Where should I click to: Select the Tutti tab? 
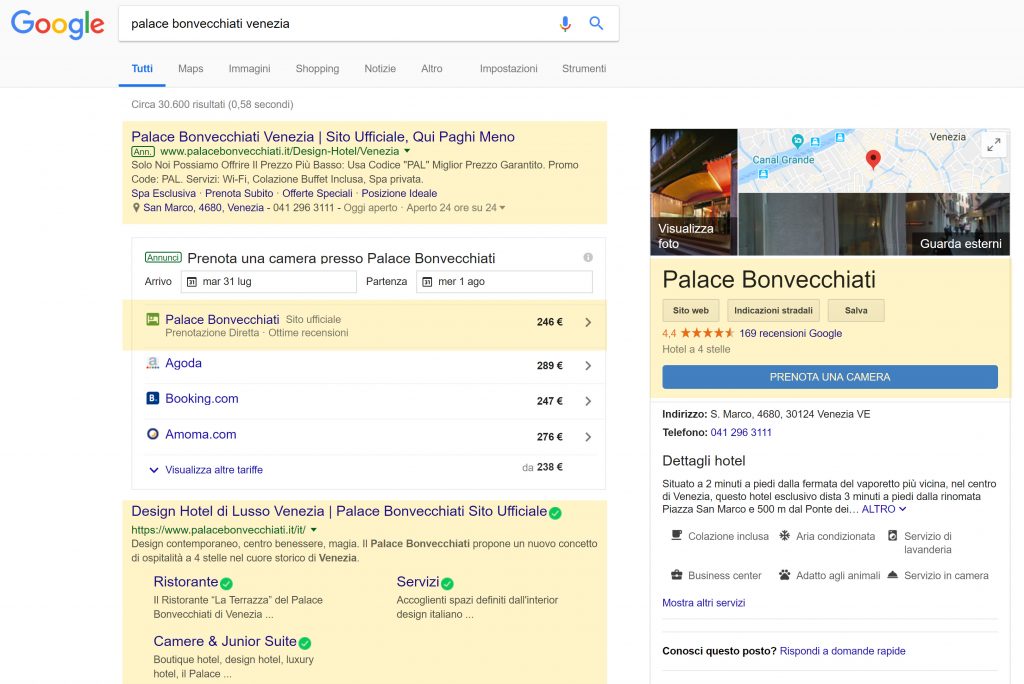(x=142, y=69)
